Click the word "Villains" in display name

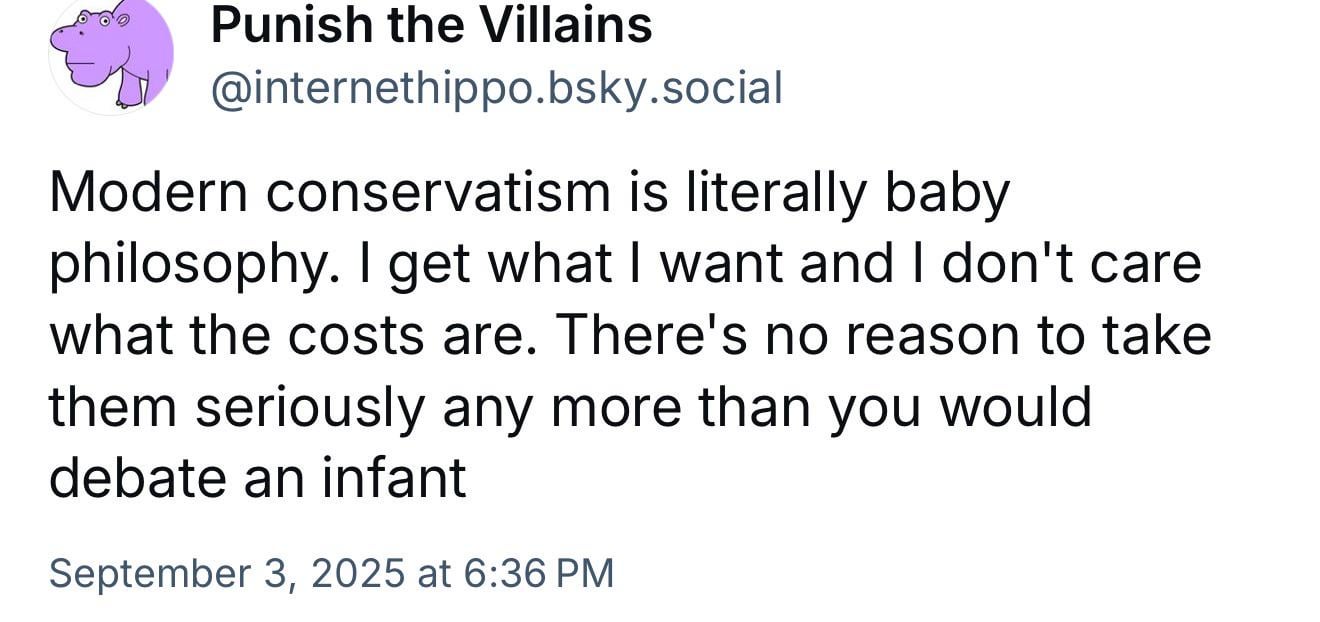click(x=572, y=25)
